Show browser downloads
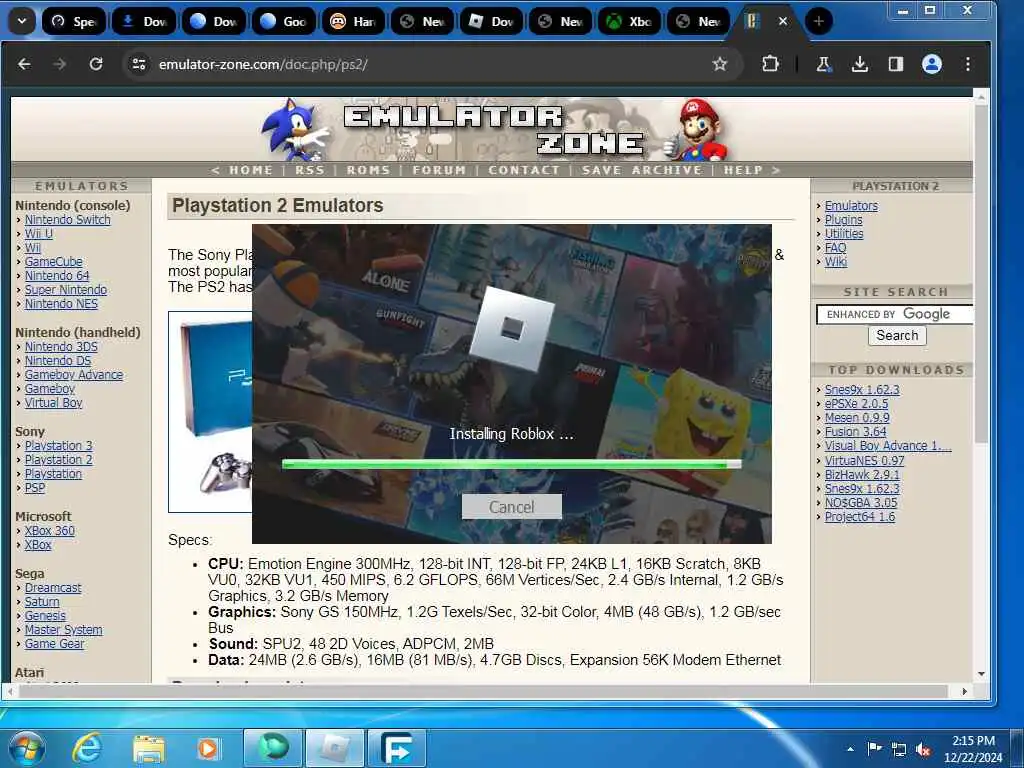This screenshot has height=768, width=1024. (860, 64)
